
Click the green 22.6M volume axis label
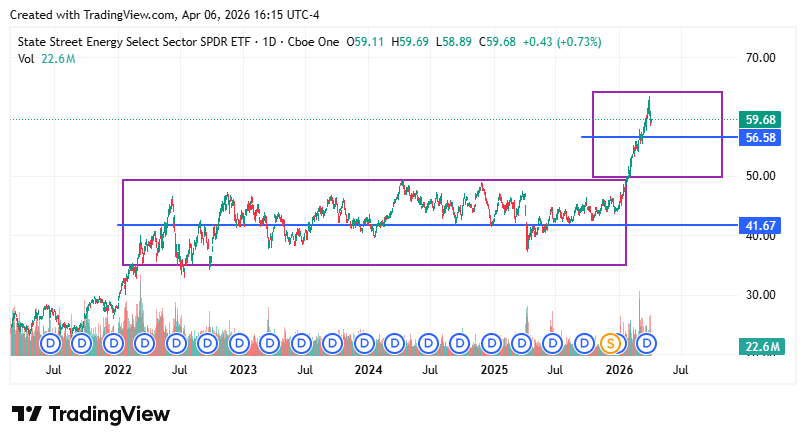coord(762,347)
